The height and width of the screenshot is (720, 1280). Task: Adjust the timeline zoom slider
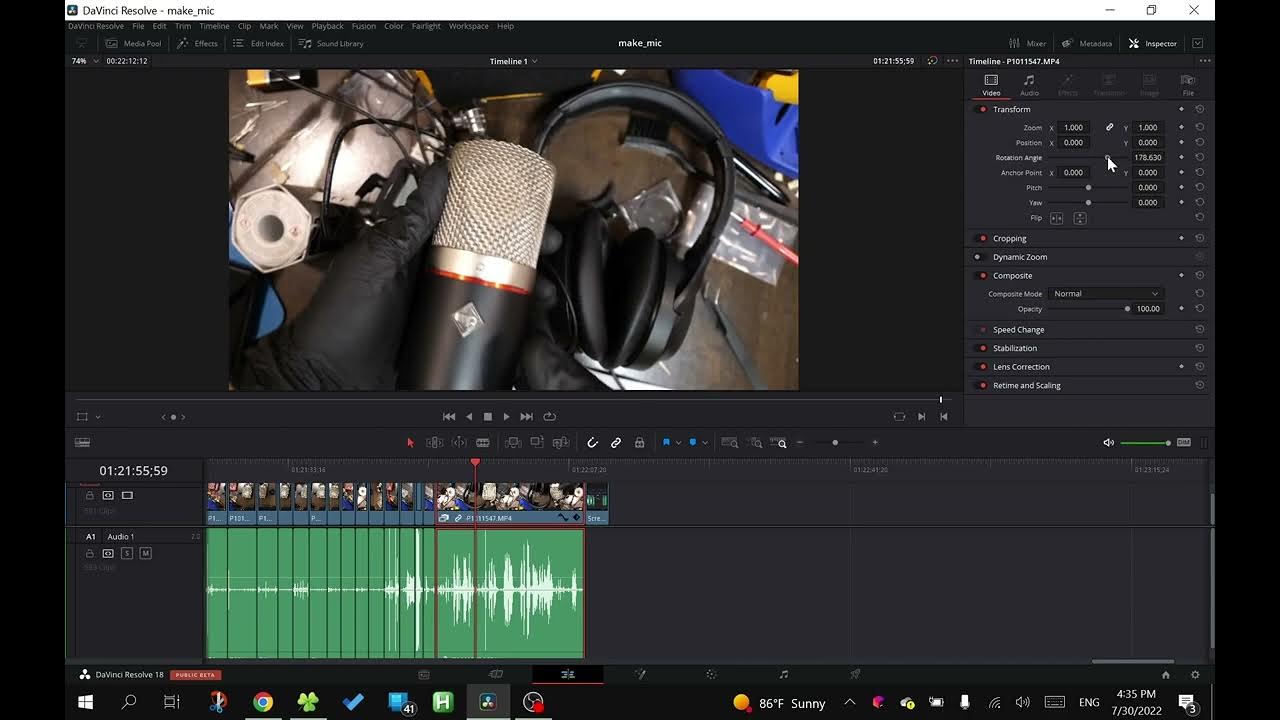[x=835, y=442]
